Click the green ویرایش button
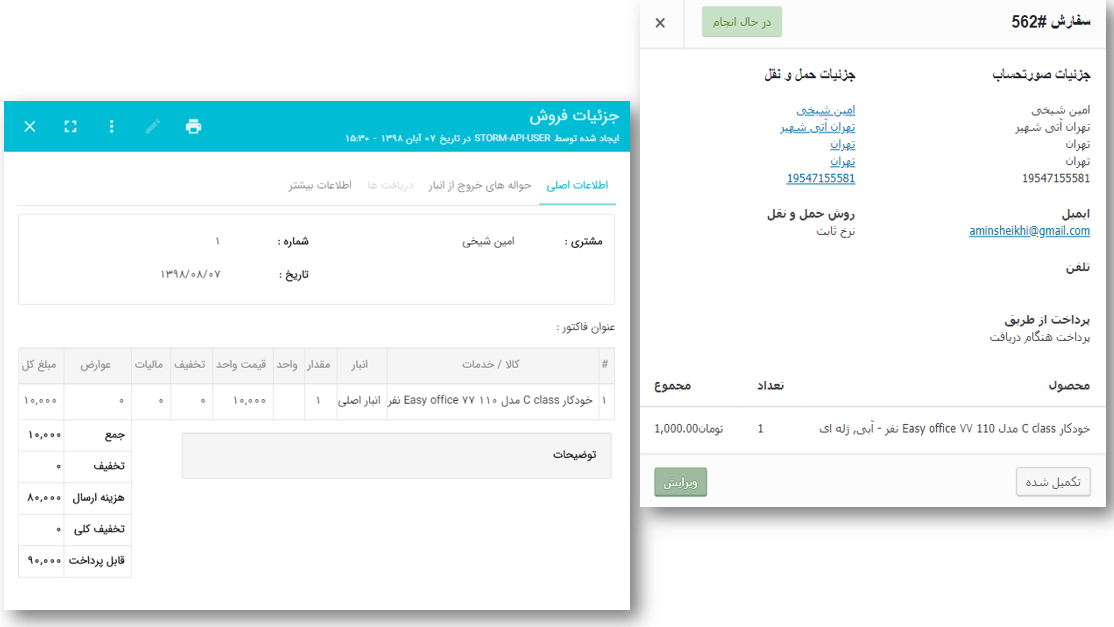This screenshot has width=1114, height=627. click(681, 482)
